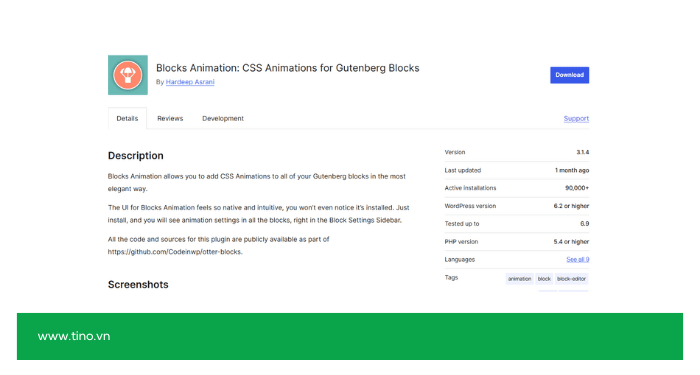This screenshot has width=700, height=375.
Task: Select the block-editor tag
Action: tap(571, 279)
